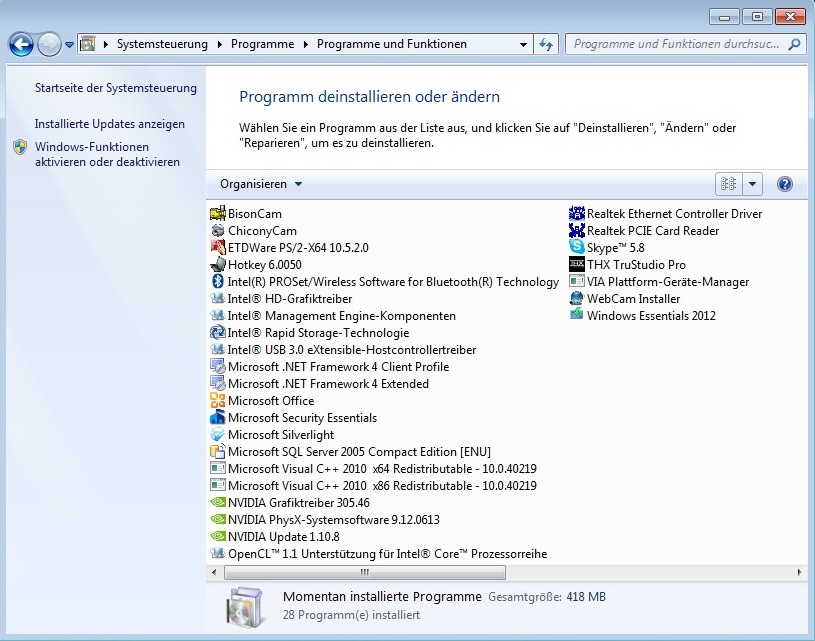Click the installed programs icon in details pane

tap(244, 607)
